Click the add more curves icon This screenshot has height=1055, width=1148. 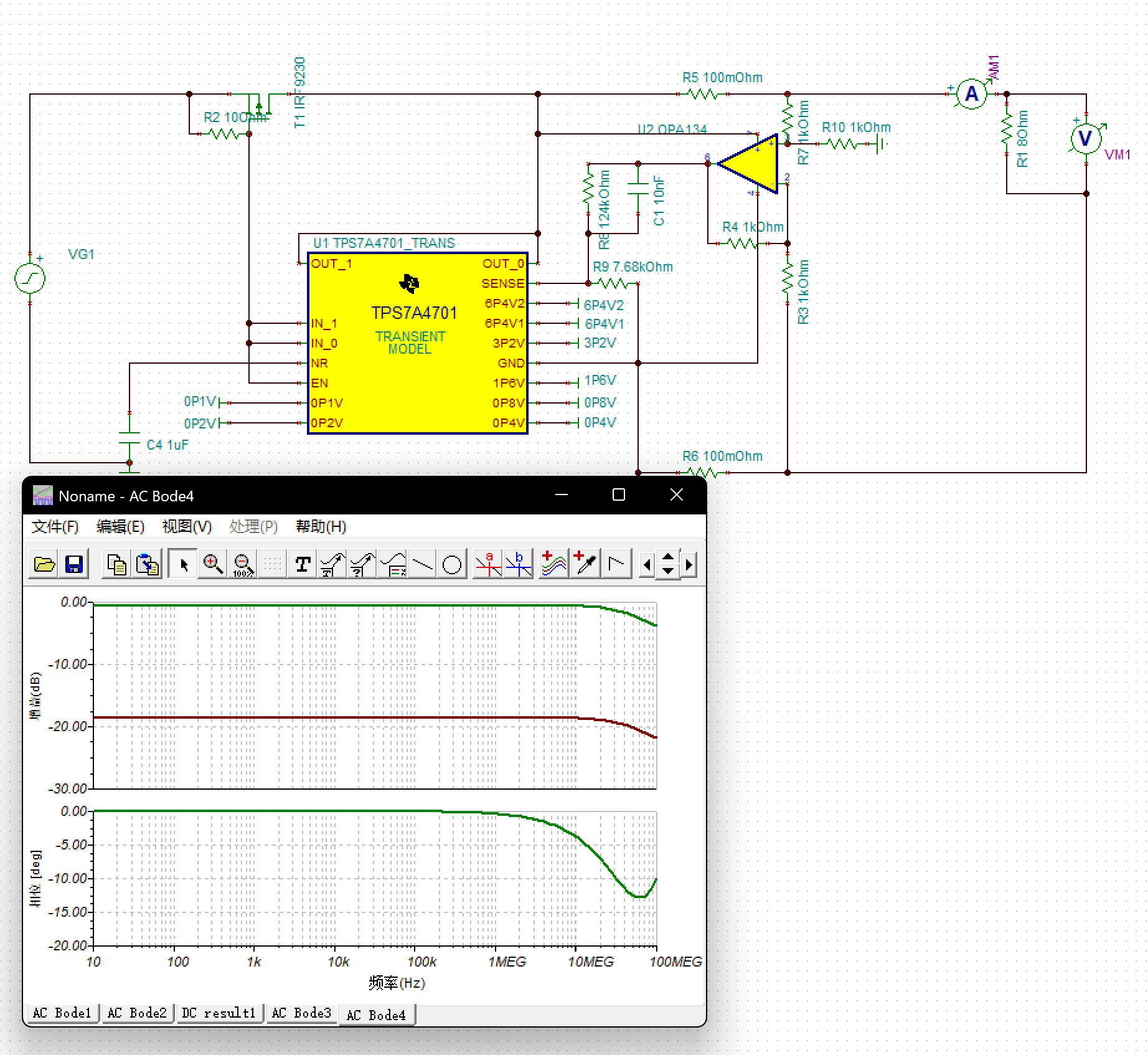point(553,564)
